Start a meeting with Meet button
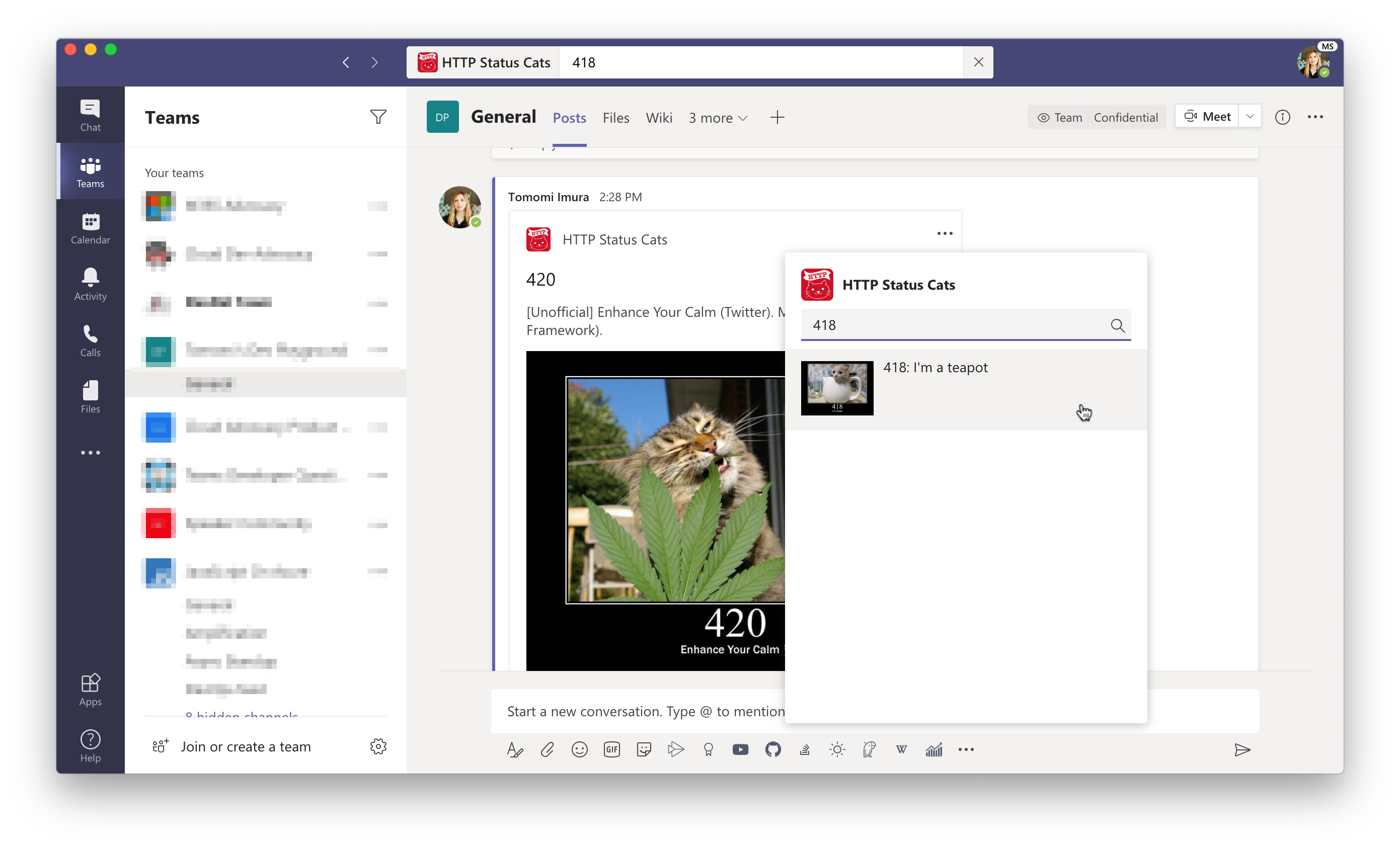The width and height of the screenshot is (1400, 848). [x=1207, y=117]
